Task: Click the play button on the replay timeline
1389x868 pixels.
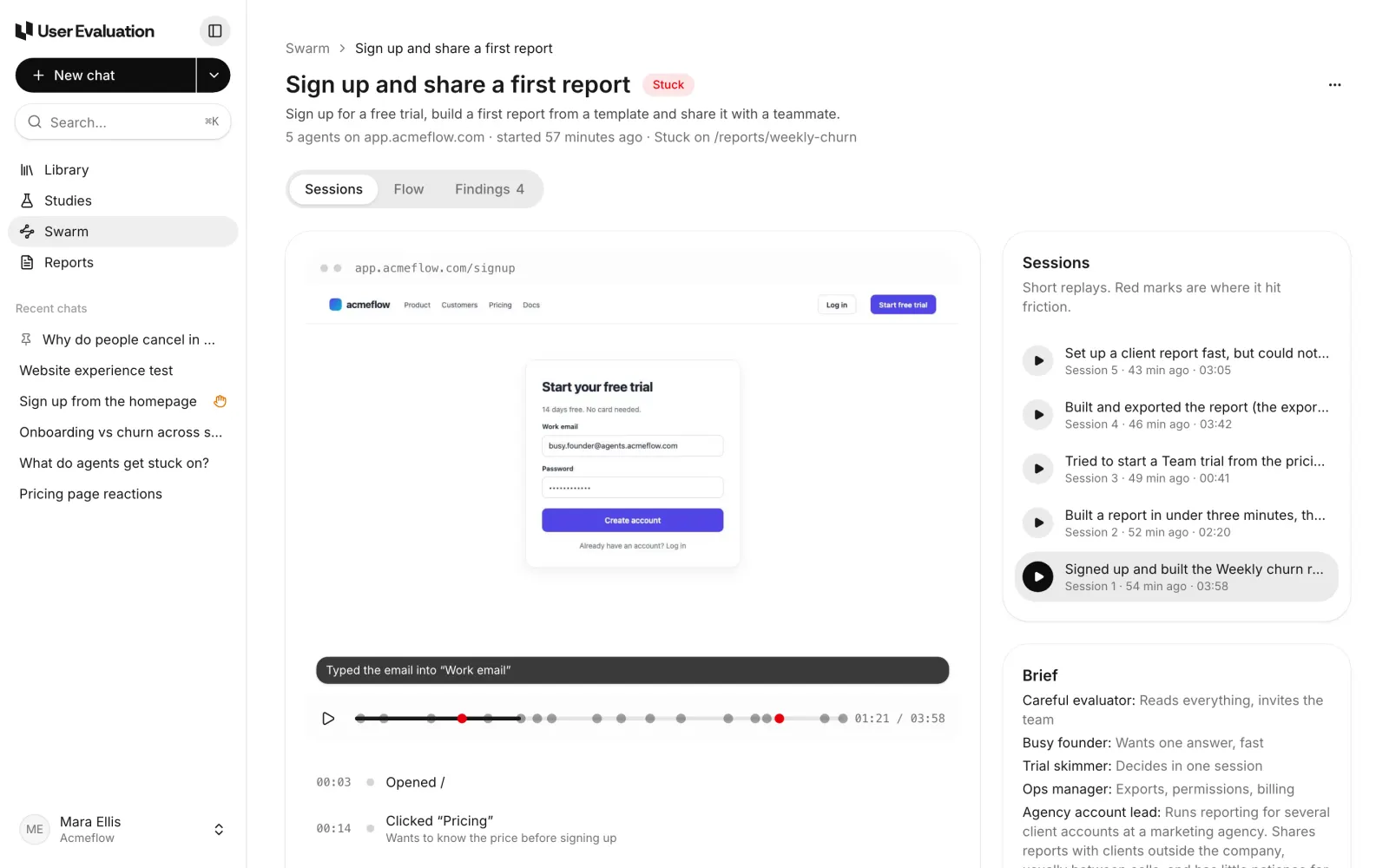Action: [x=328, y=719]
